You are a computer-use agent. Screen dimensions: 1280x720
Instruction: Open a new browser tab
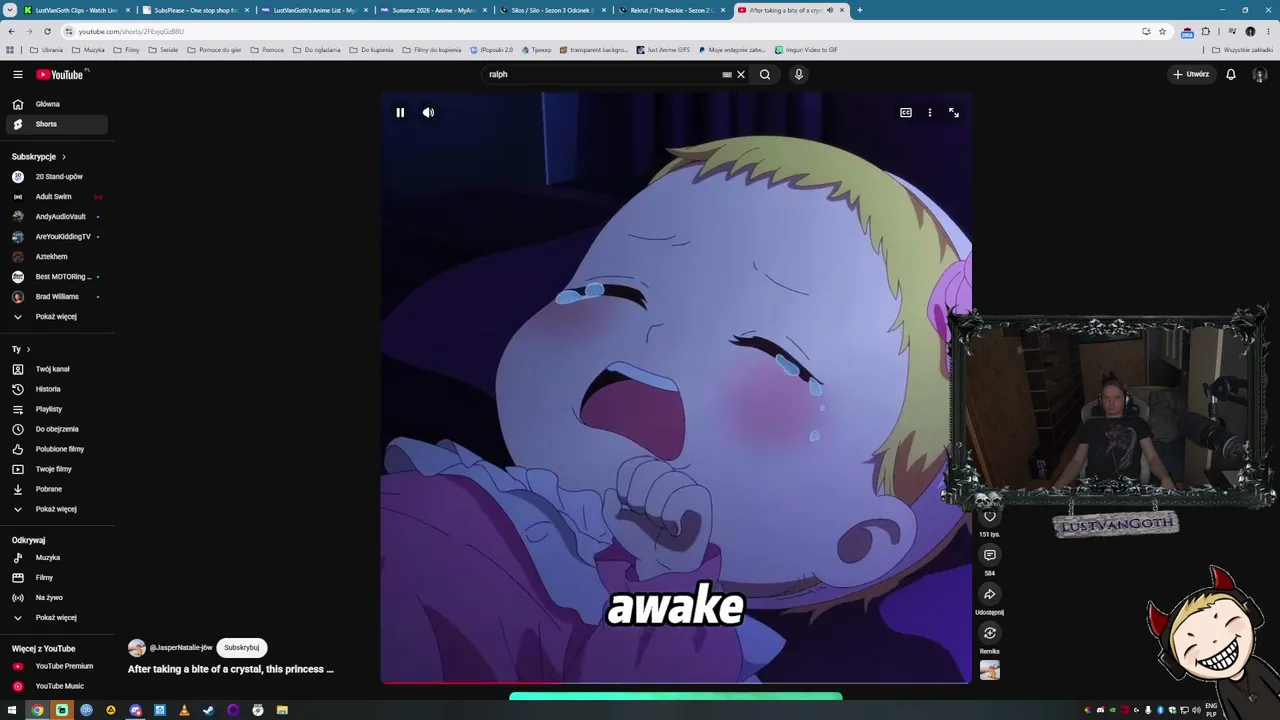(860, 10)
